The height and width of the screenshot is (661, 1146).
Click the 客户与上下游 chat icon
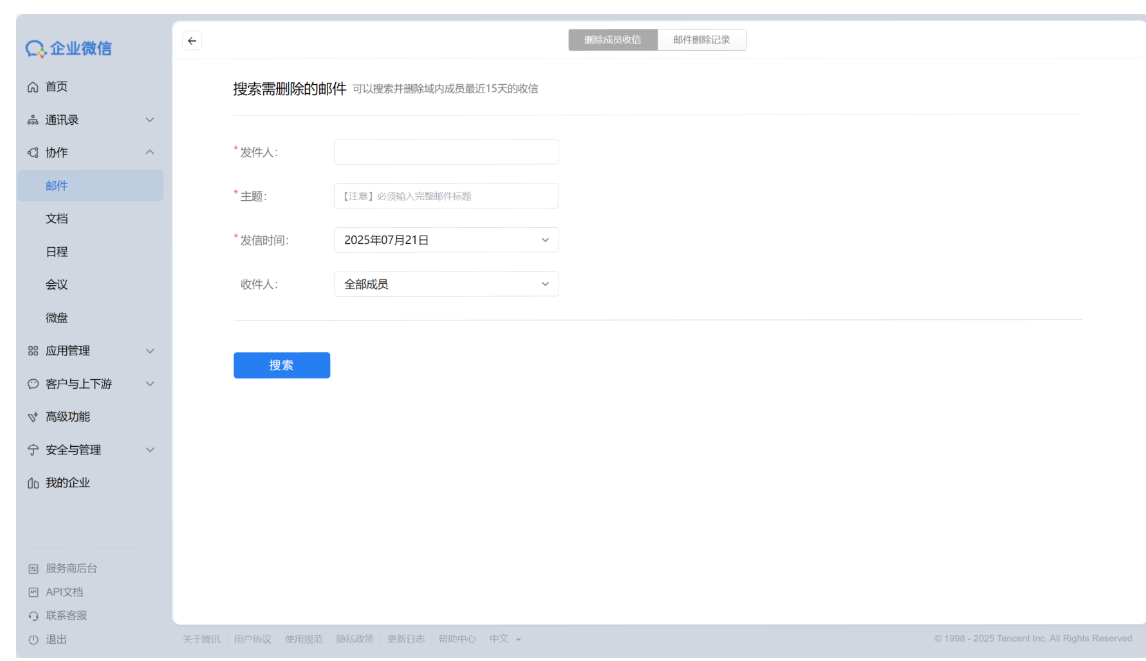33,384
